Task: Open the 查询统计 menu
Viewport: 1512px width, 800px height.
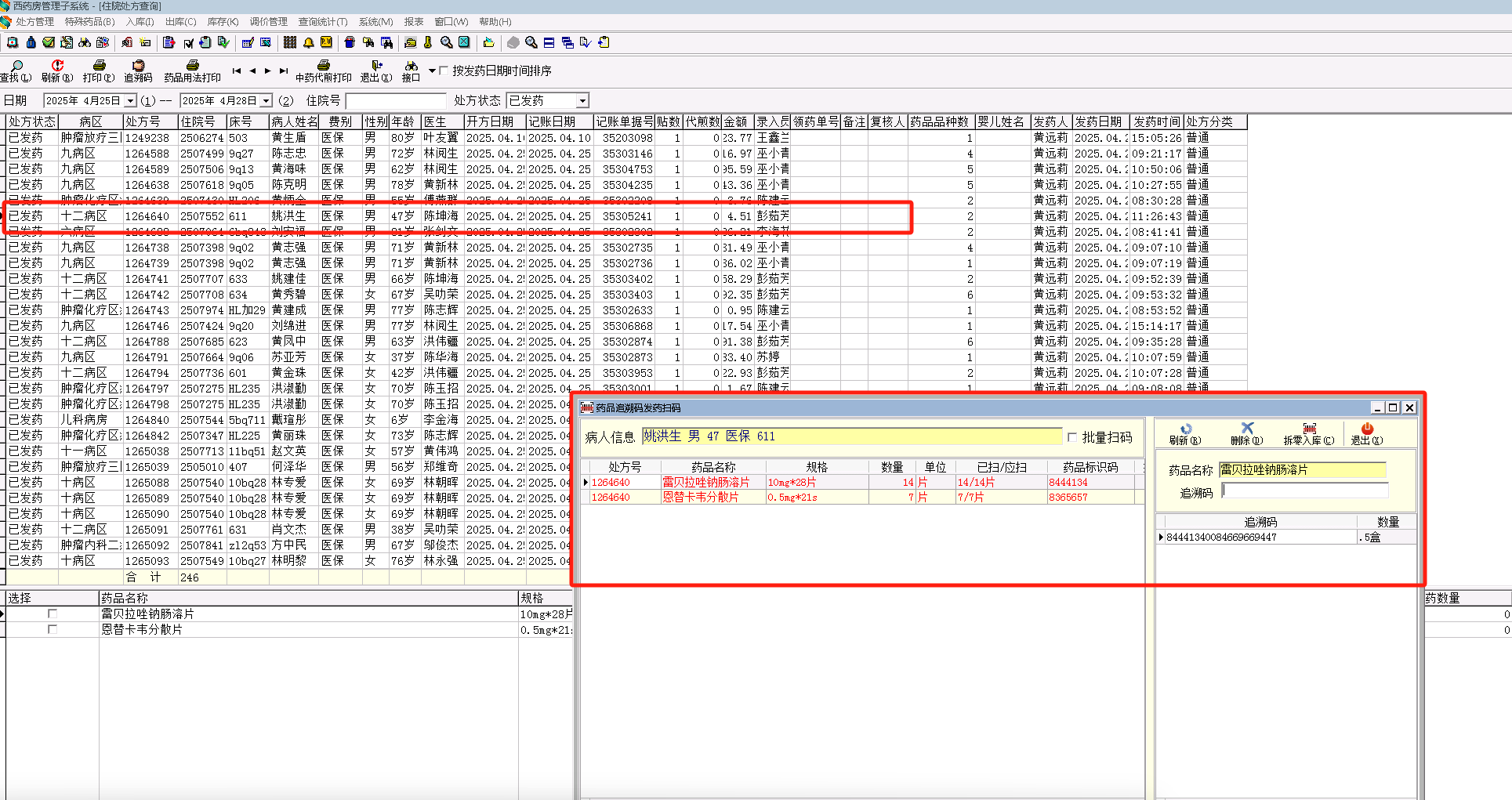Action: coord(322,22)
